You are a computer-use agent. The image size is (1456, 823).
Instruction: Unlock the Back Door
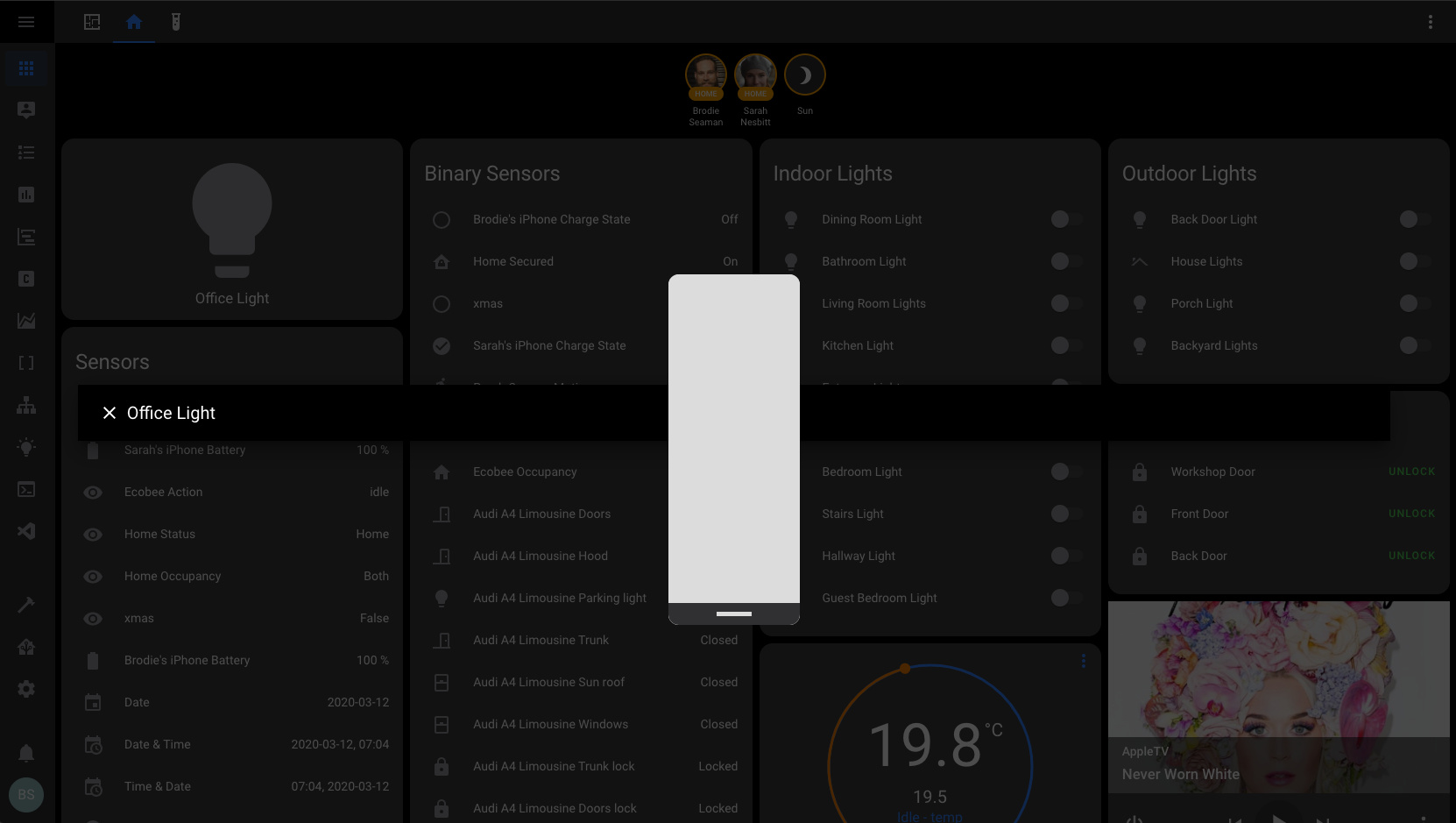pyautogui.click(x=1411, y=556)
